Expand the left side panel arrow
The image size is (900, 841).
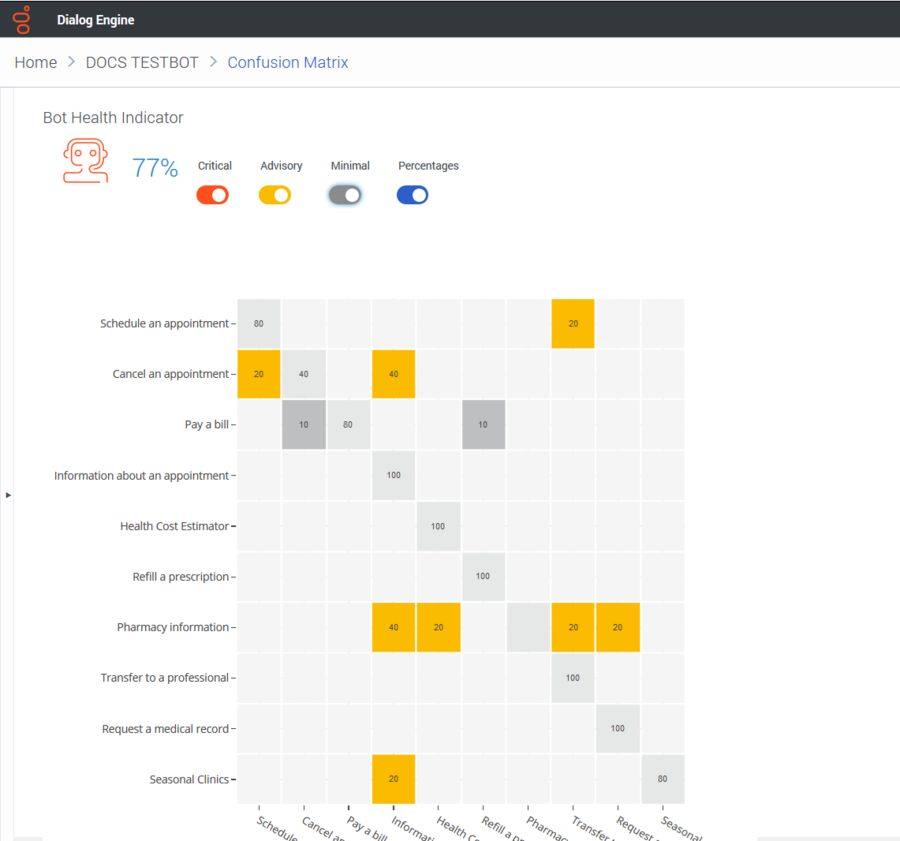8,495
